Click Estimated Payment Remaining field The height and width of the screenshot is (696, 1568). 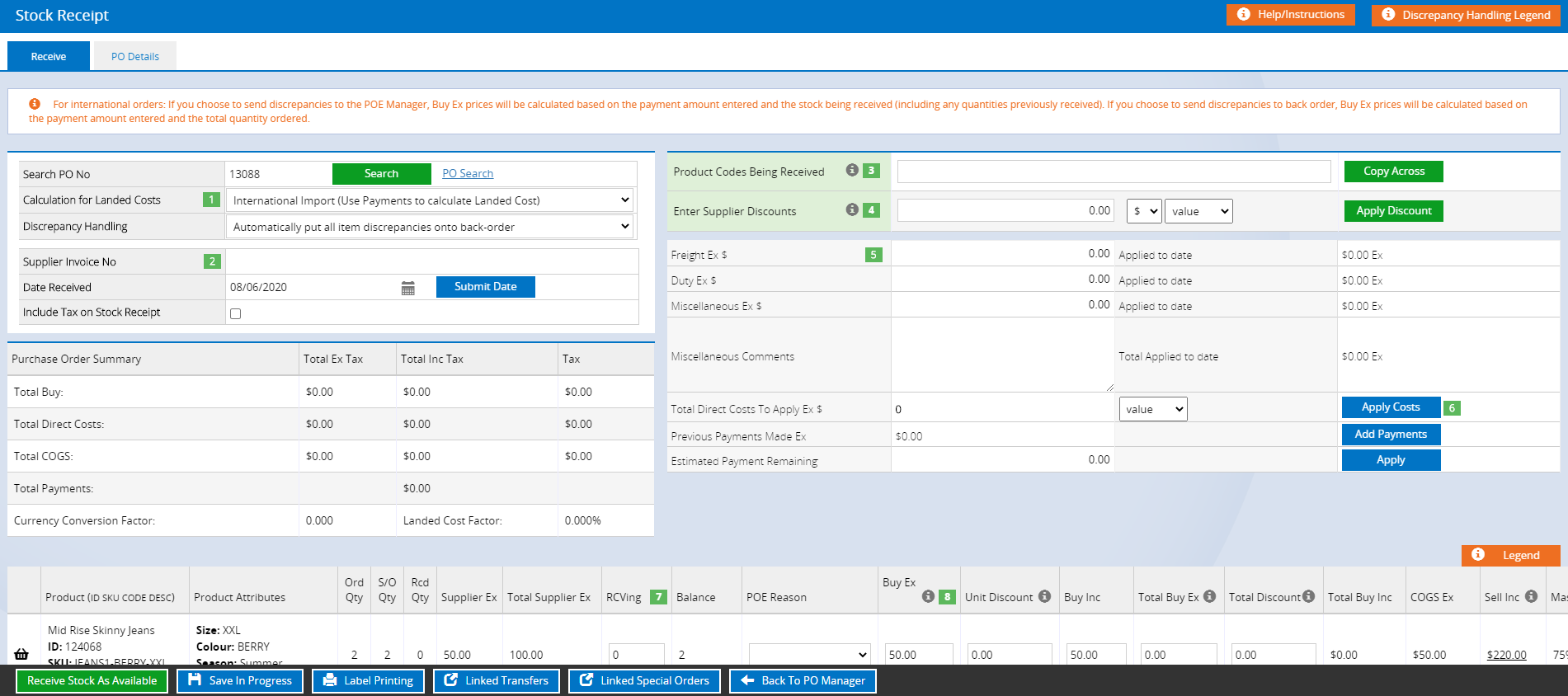pyautogui.click(x=1002, y=460)
